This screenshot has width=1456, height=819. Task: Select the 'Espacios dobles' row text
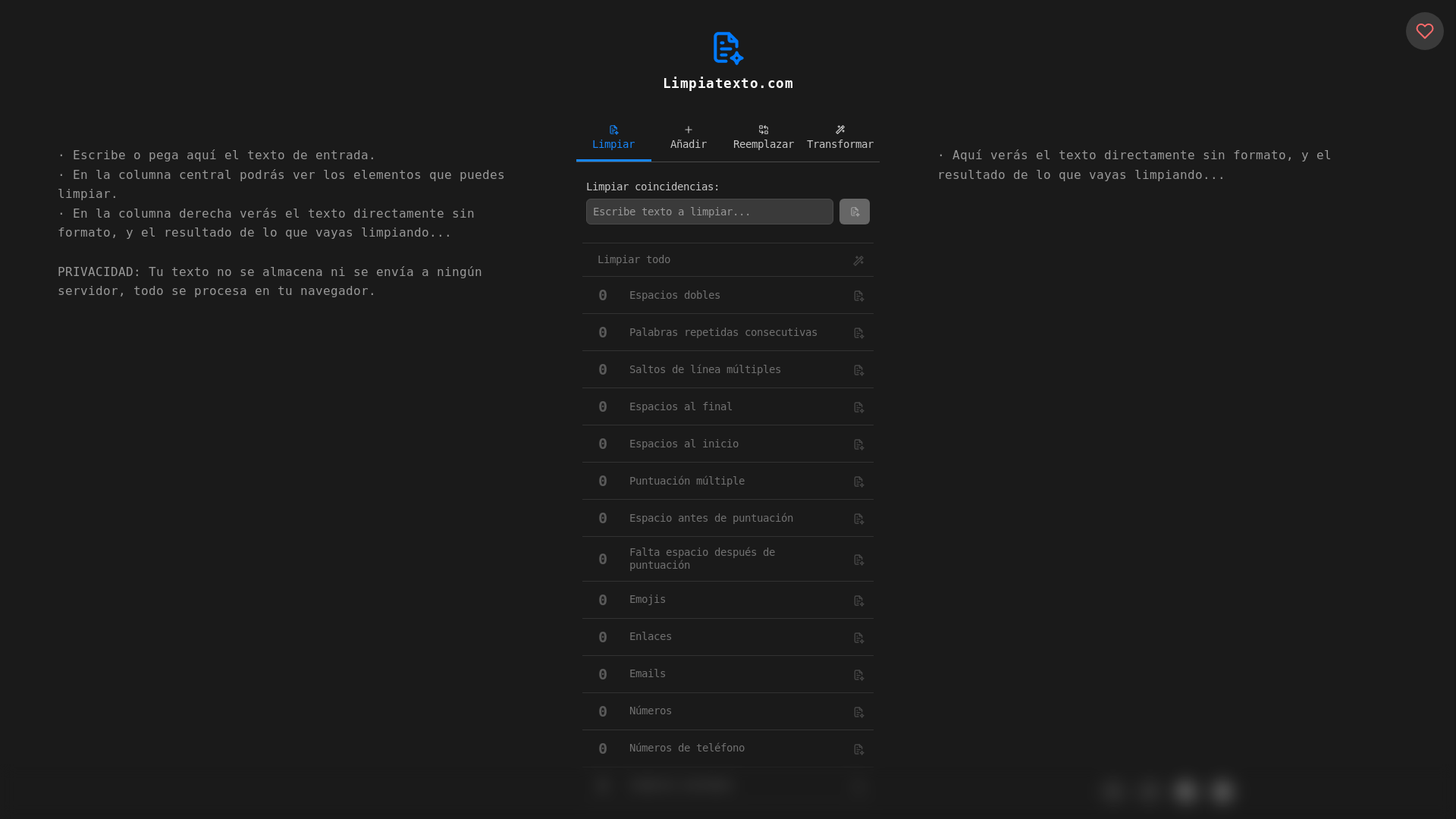coord(675,295)
